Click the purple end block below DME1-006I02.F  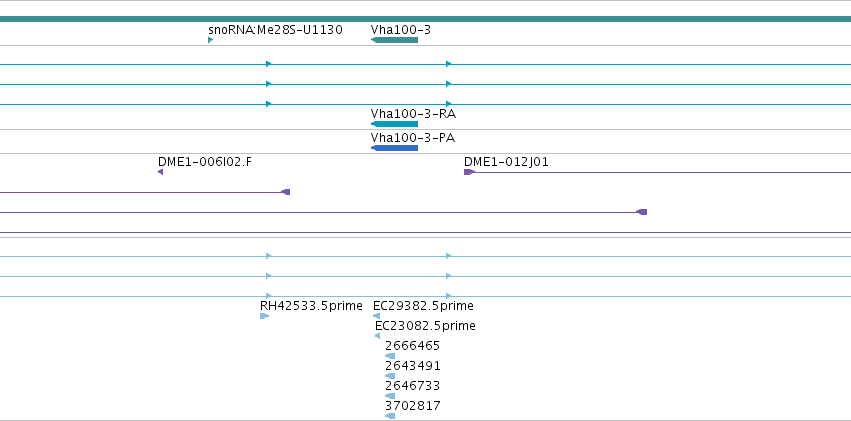[285, 192]
